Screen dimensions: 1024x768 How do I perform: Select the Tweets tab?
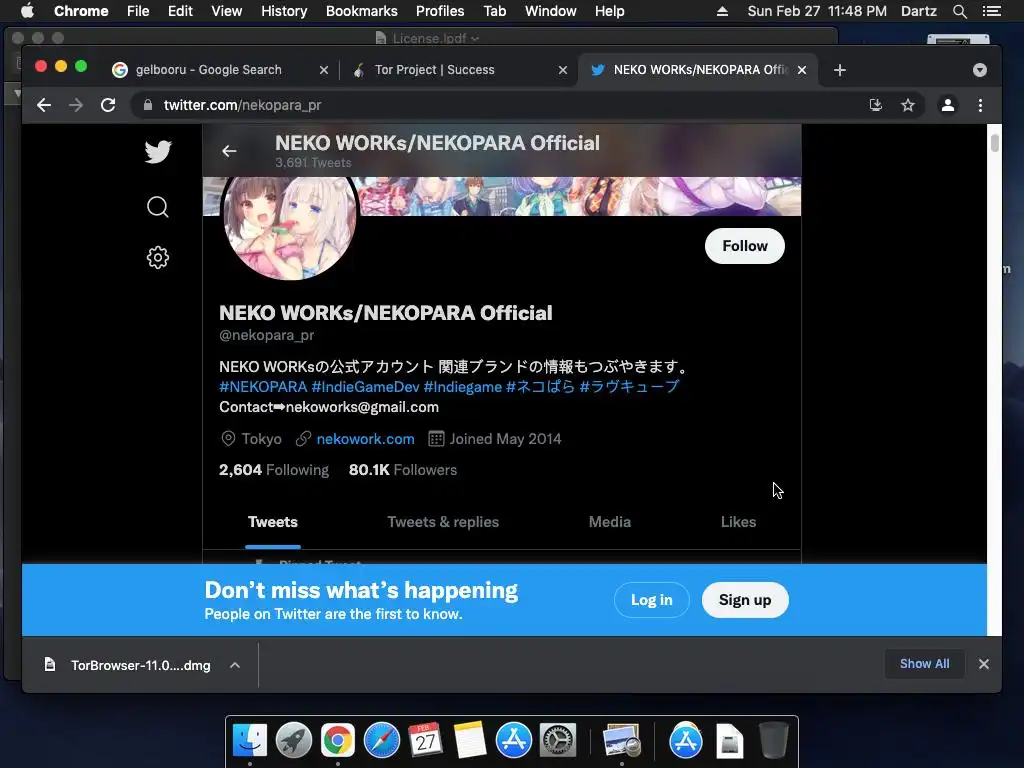point(272,522)
